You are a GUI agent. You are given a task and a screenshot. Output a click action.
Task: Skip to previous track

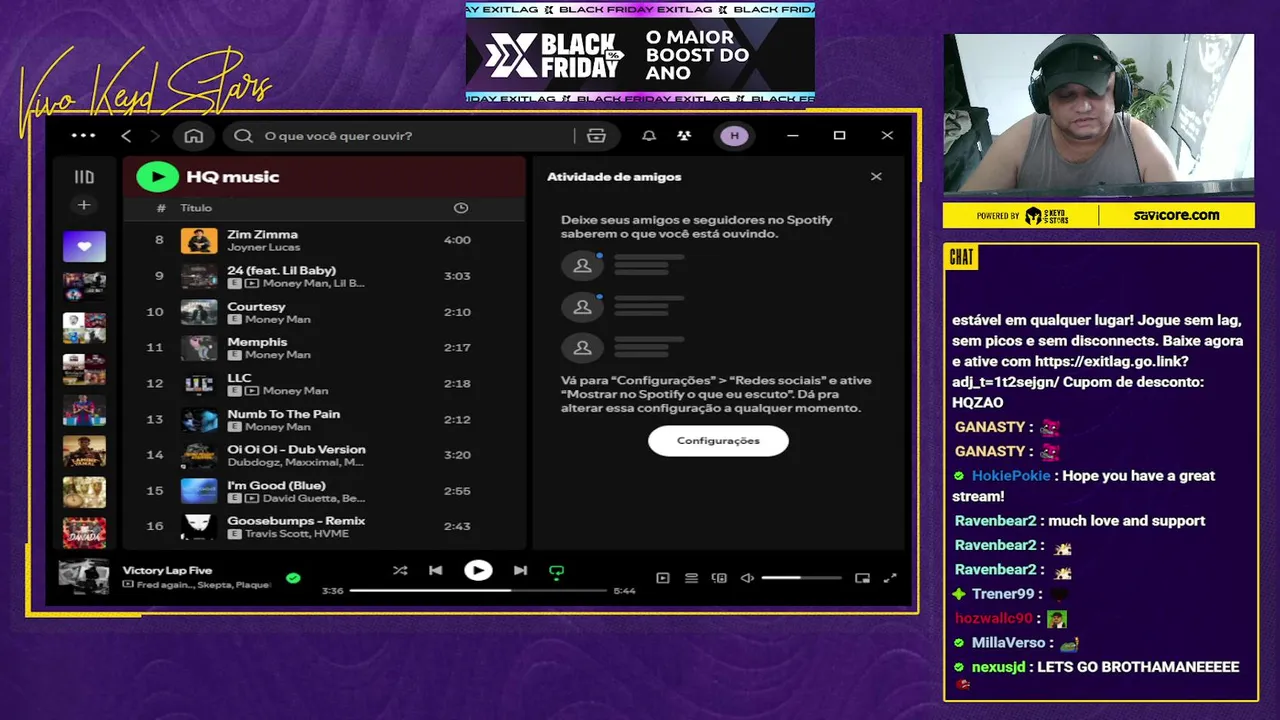[x=436, y=570]
